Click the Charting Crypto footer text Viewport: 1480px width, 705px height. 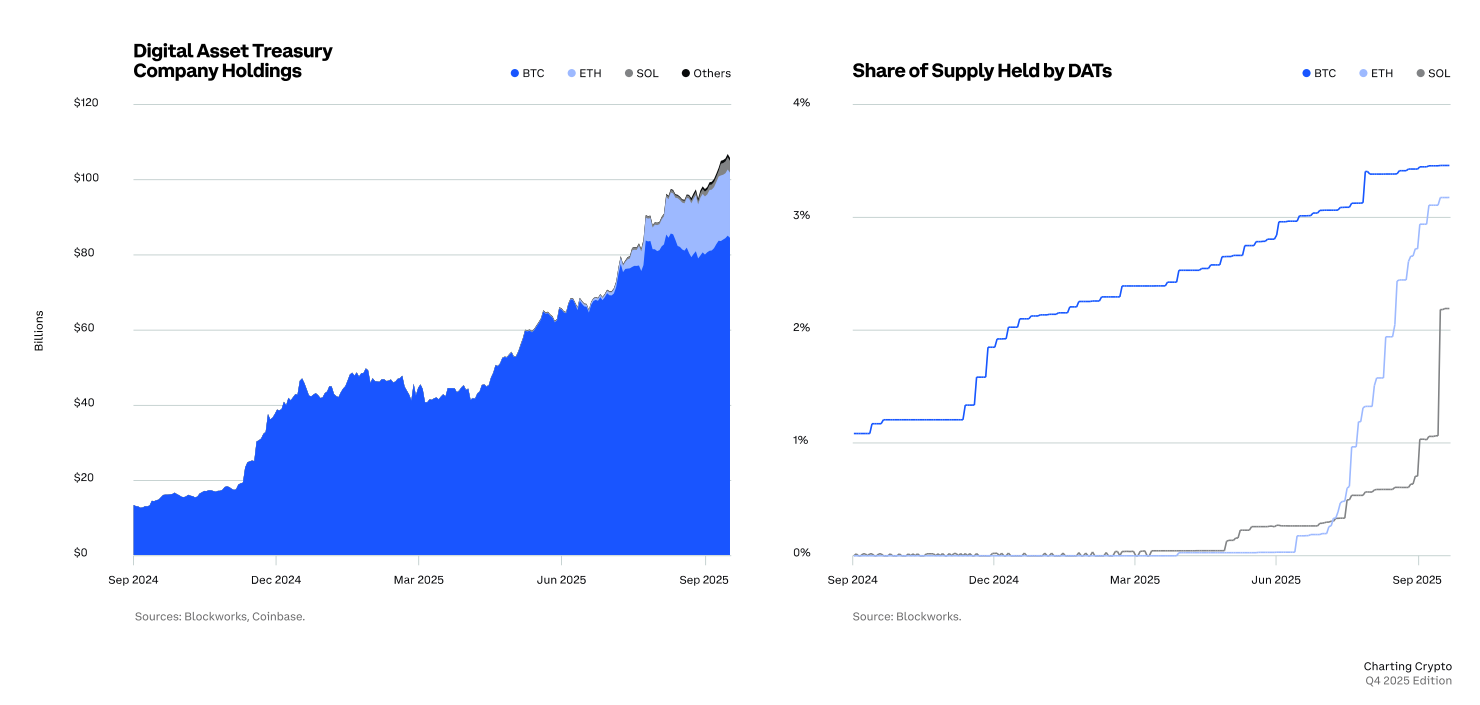[1407, 666]
